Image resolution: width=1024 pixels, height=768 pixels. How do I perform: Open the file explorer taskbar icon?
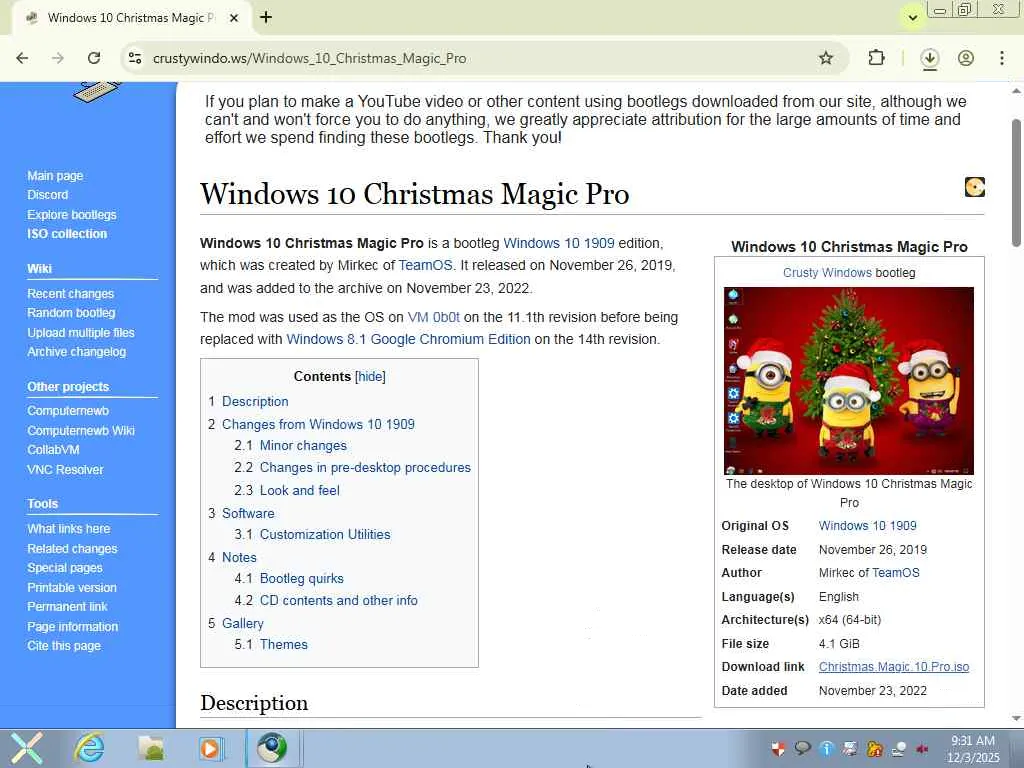151,748
